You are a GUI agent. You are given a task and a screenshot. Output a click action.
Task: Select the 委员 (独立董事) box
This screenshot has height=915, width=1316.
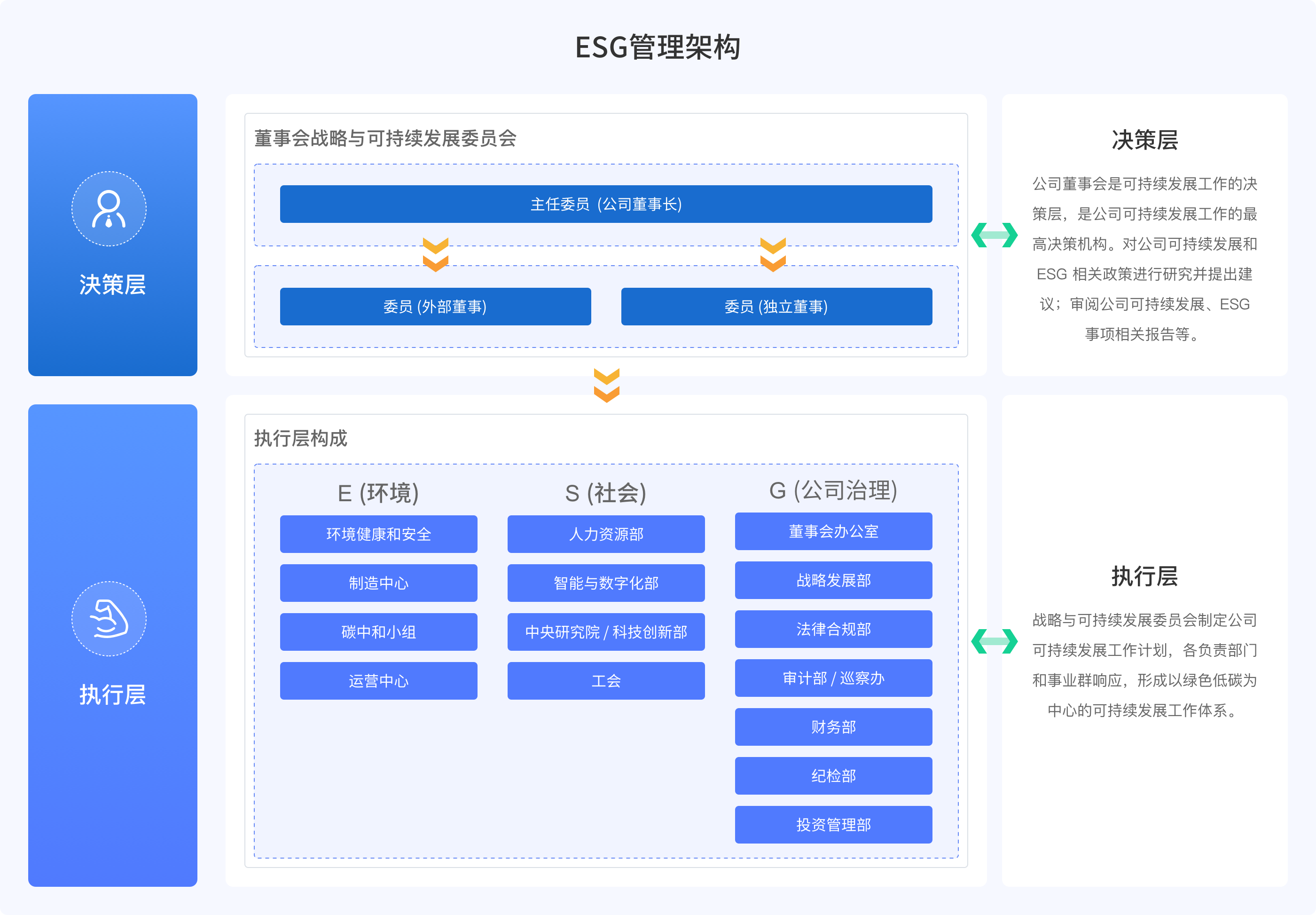pyautogui.click(x=776, y=307)
